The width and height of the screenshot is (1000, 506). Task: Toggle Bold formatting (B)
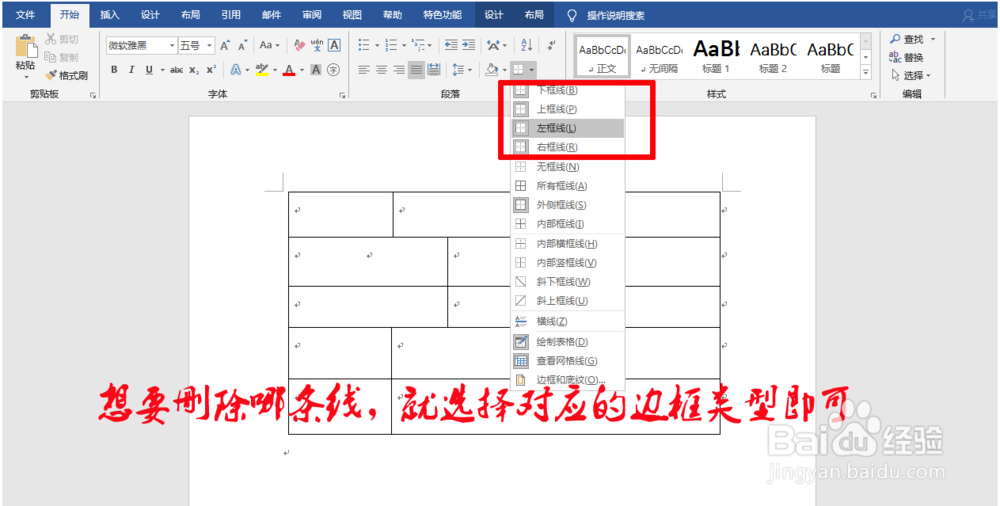tap(114, 70)
